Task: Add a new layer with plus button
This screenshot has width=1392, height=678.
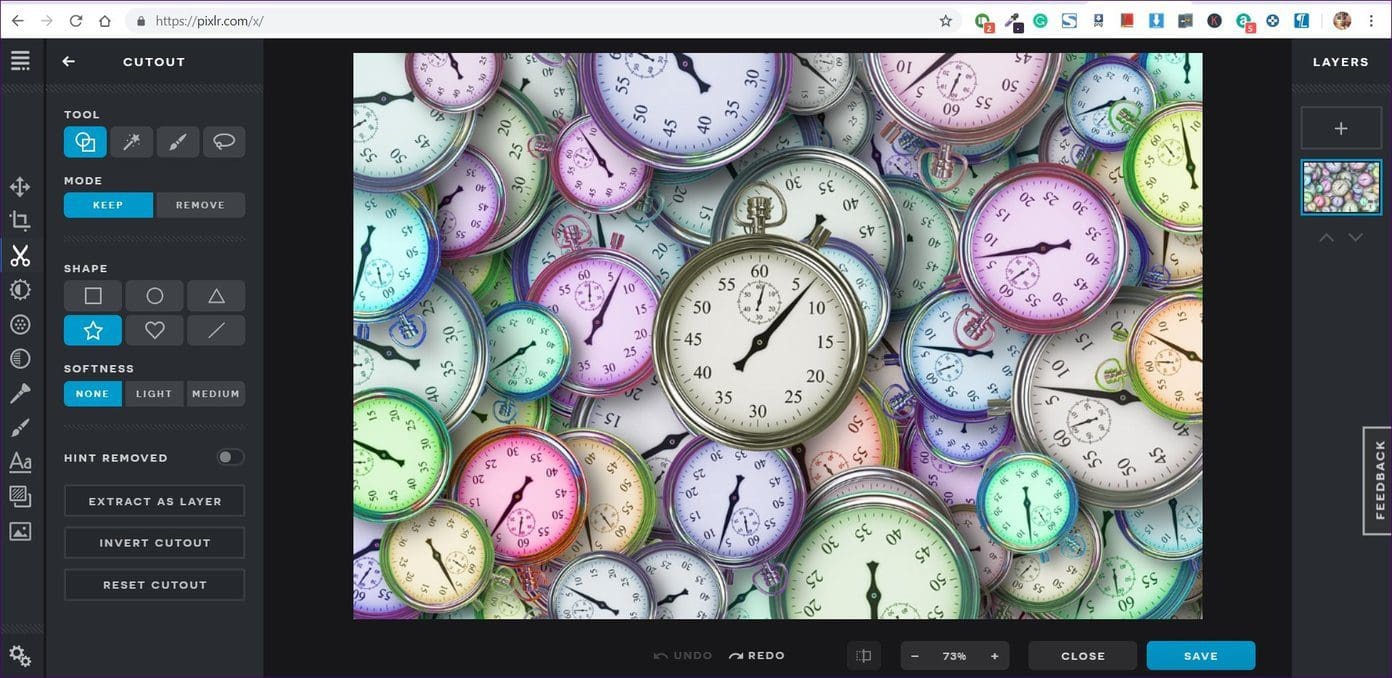Action: [1341, 129]
